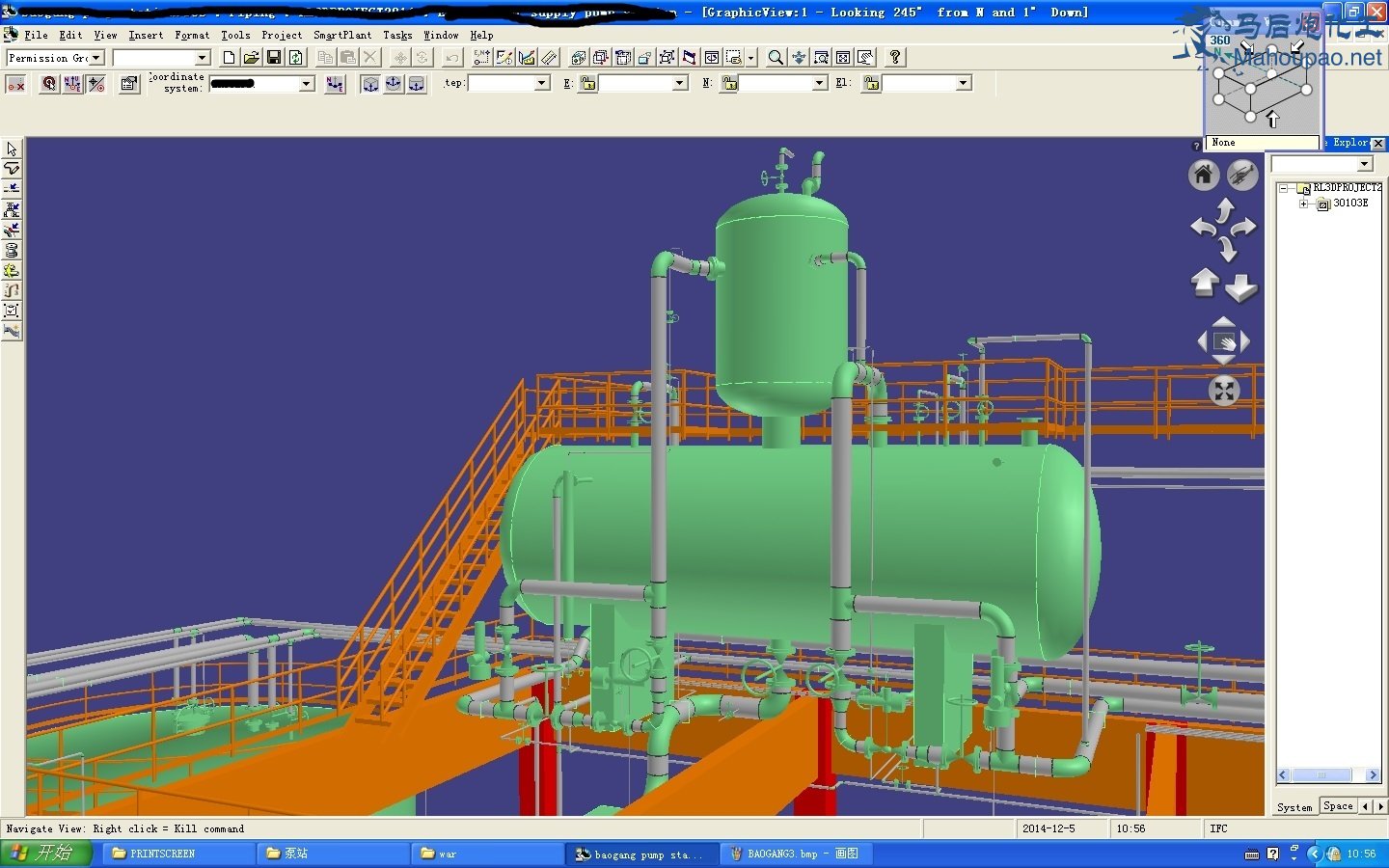Select the 30103E item in the tree

click(1350, 203)
